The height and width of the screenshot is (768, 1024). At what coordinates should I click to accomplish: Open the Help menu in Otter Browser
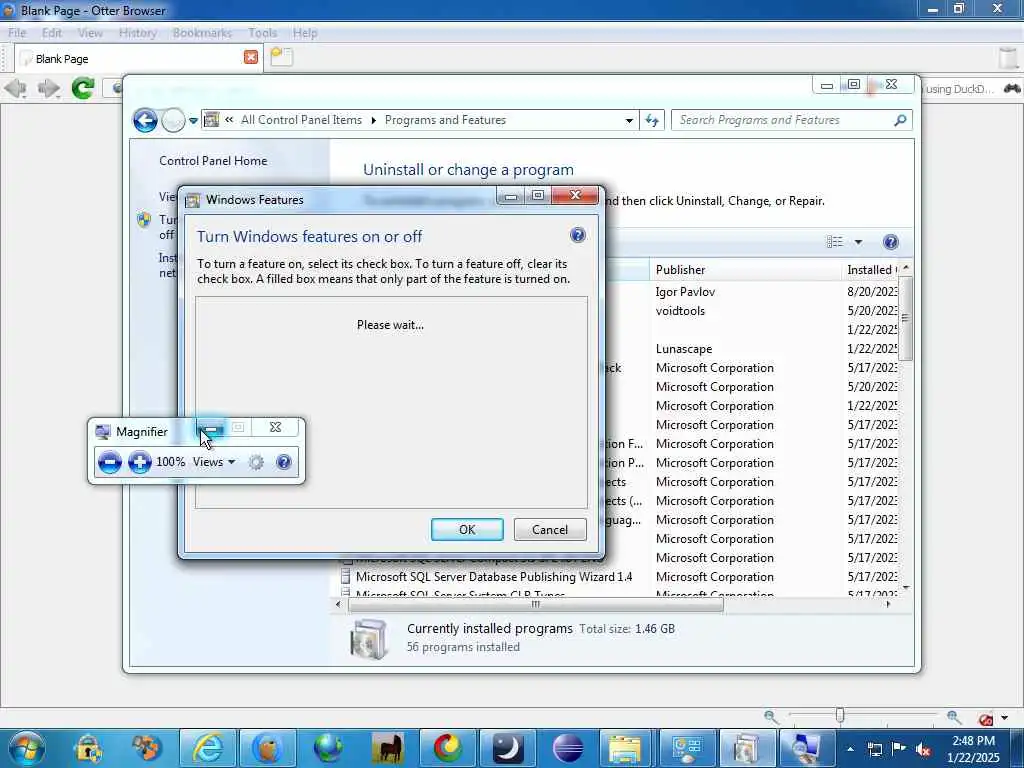pos(305,33)
